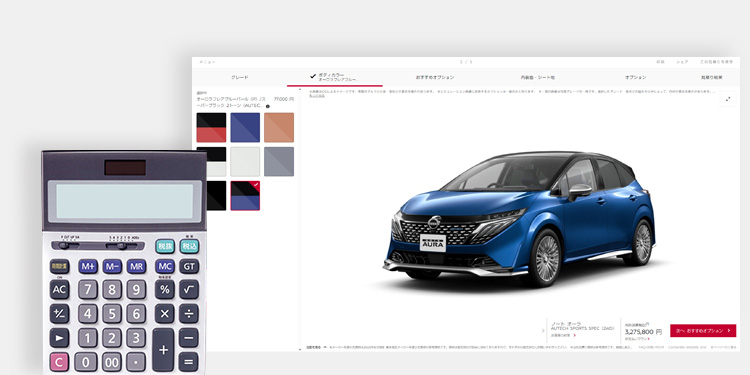Tap the tall plus key on the calculator
Screen dimensions: 750x375
click(x=164, y=350)
